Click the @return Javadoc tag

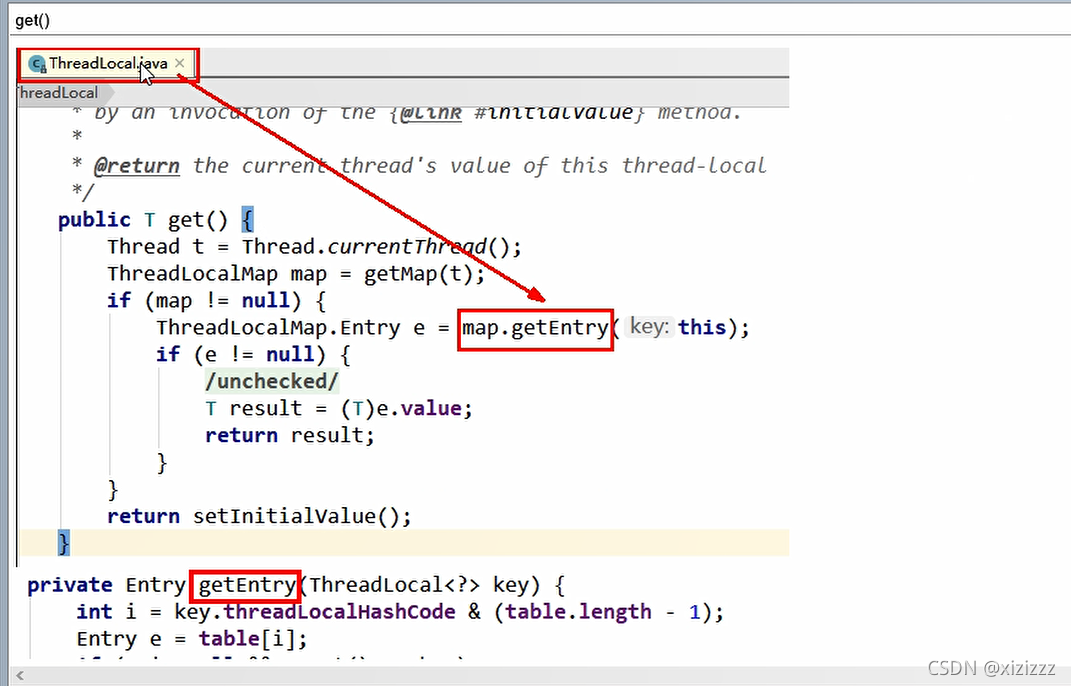[137, 166]
